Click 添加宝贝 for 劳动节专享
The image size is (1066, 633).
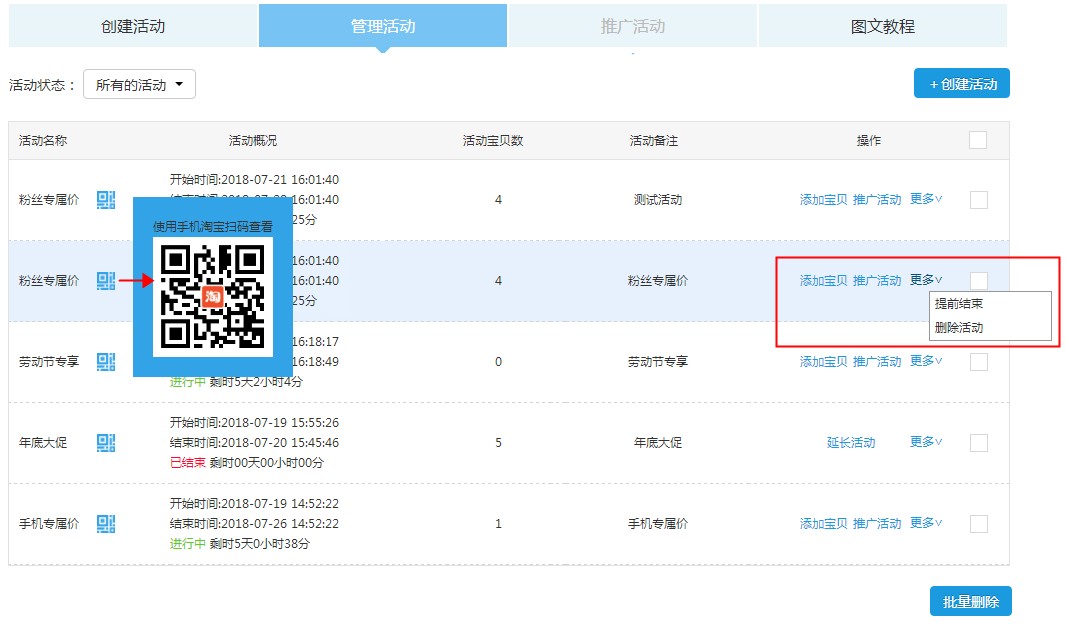click(x=823, y=361)
